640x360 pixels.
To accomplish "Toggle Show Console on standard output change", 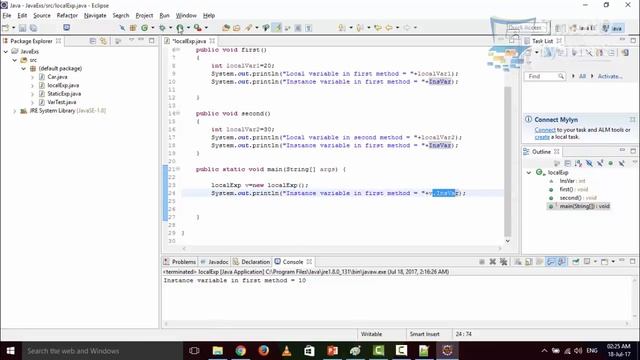I will point(551,262).
